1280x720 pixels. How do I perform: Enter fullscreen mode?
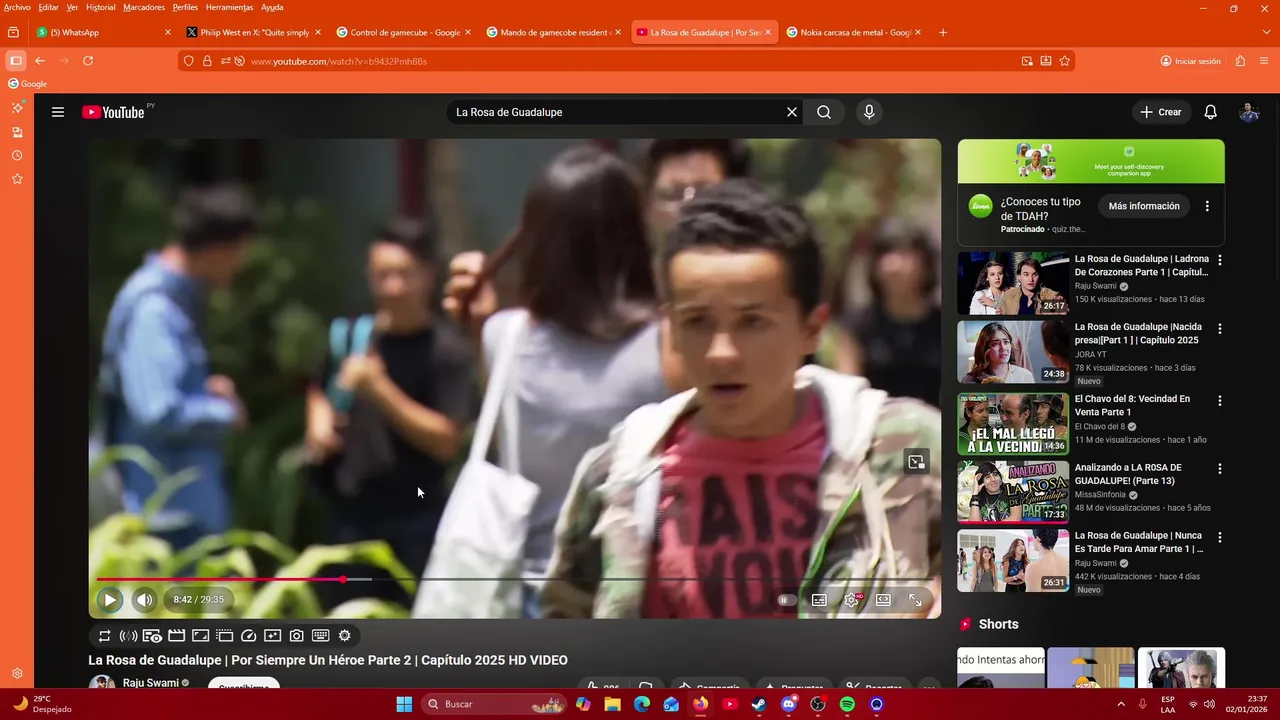[915, 600]
